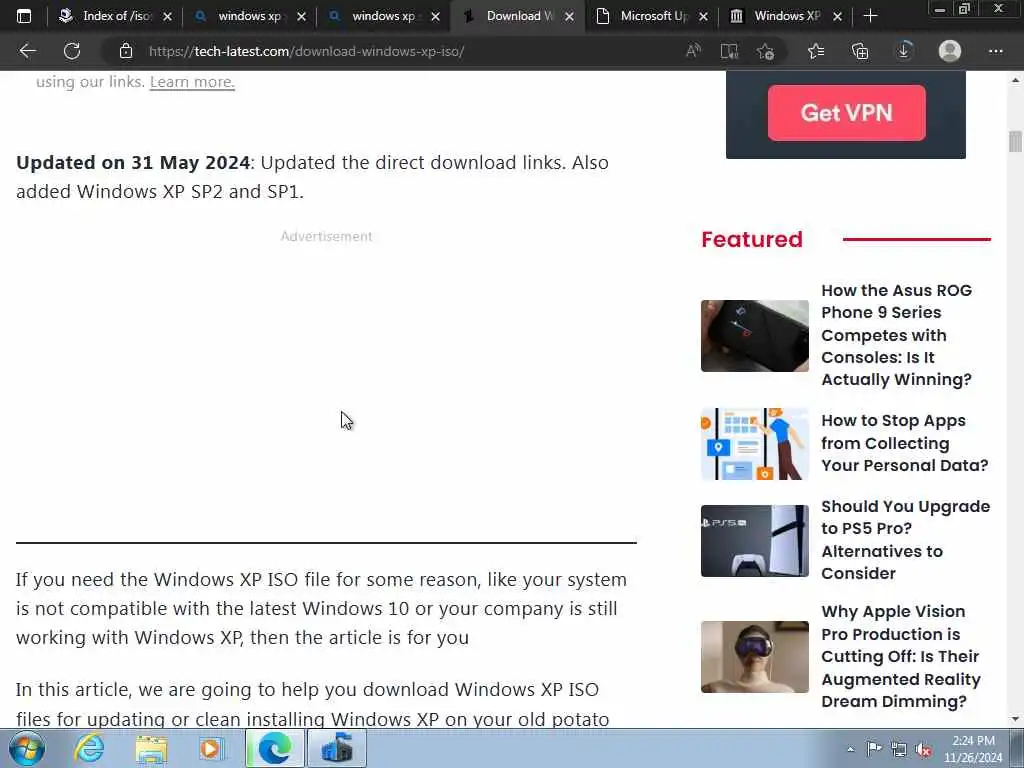Click the PS5 console thumbnail
Screen dimensions: 1024x768
click(754, 541)
